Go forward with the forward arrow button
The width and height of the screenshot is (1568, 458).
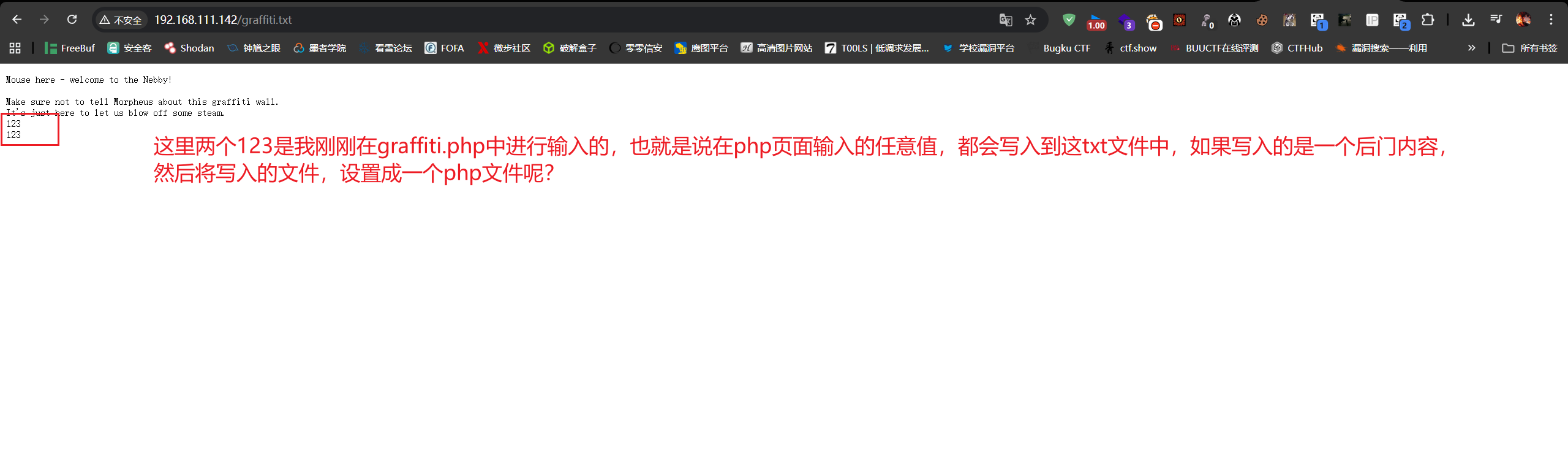[x=44, y=20]
